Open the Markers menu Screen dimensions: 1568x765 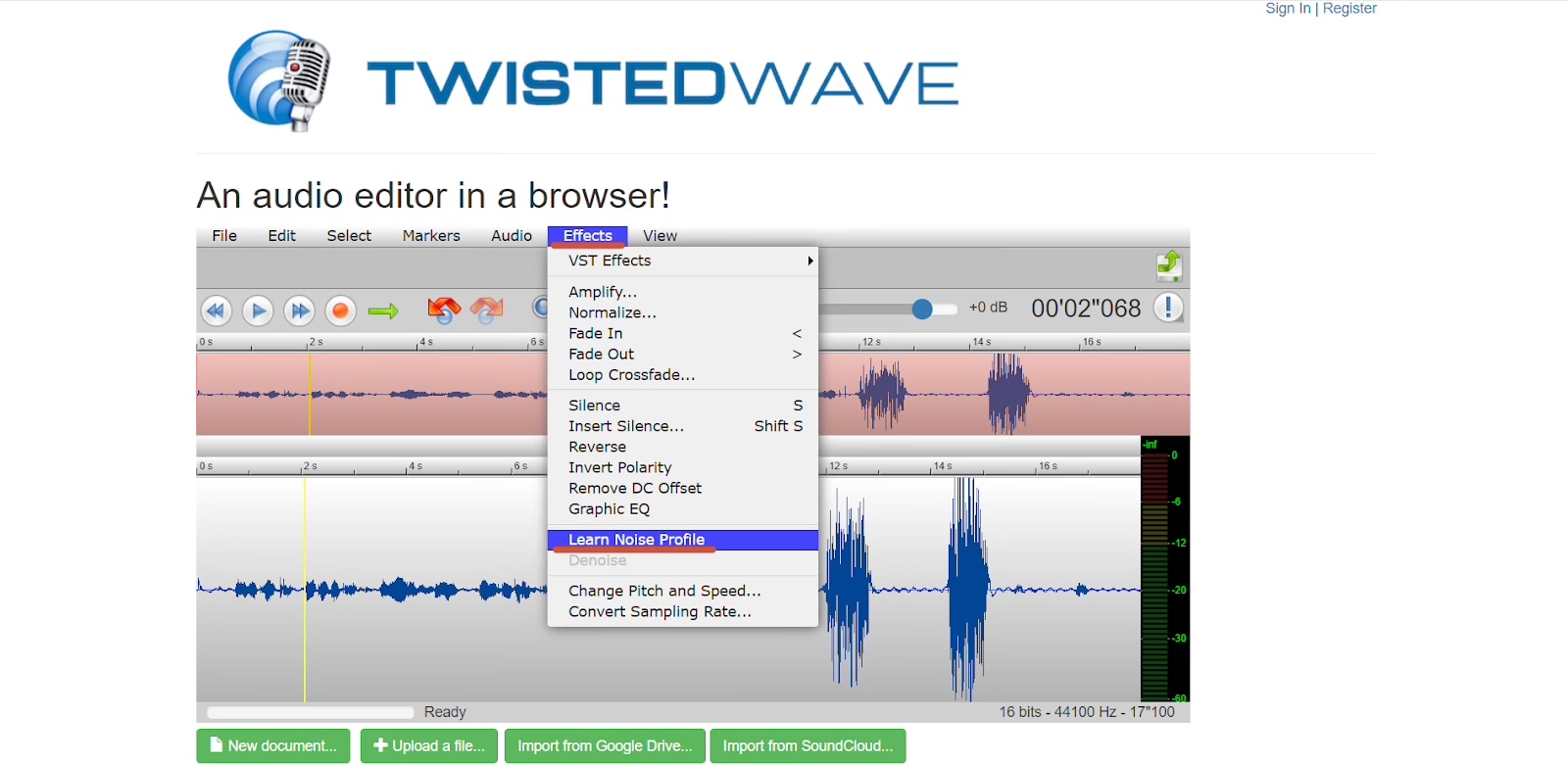[431, 236]
